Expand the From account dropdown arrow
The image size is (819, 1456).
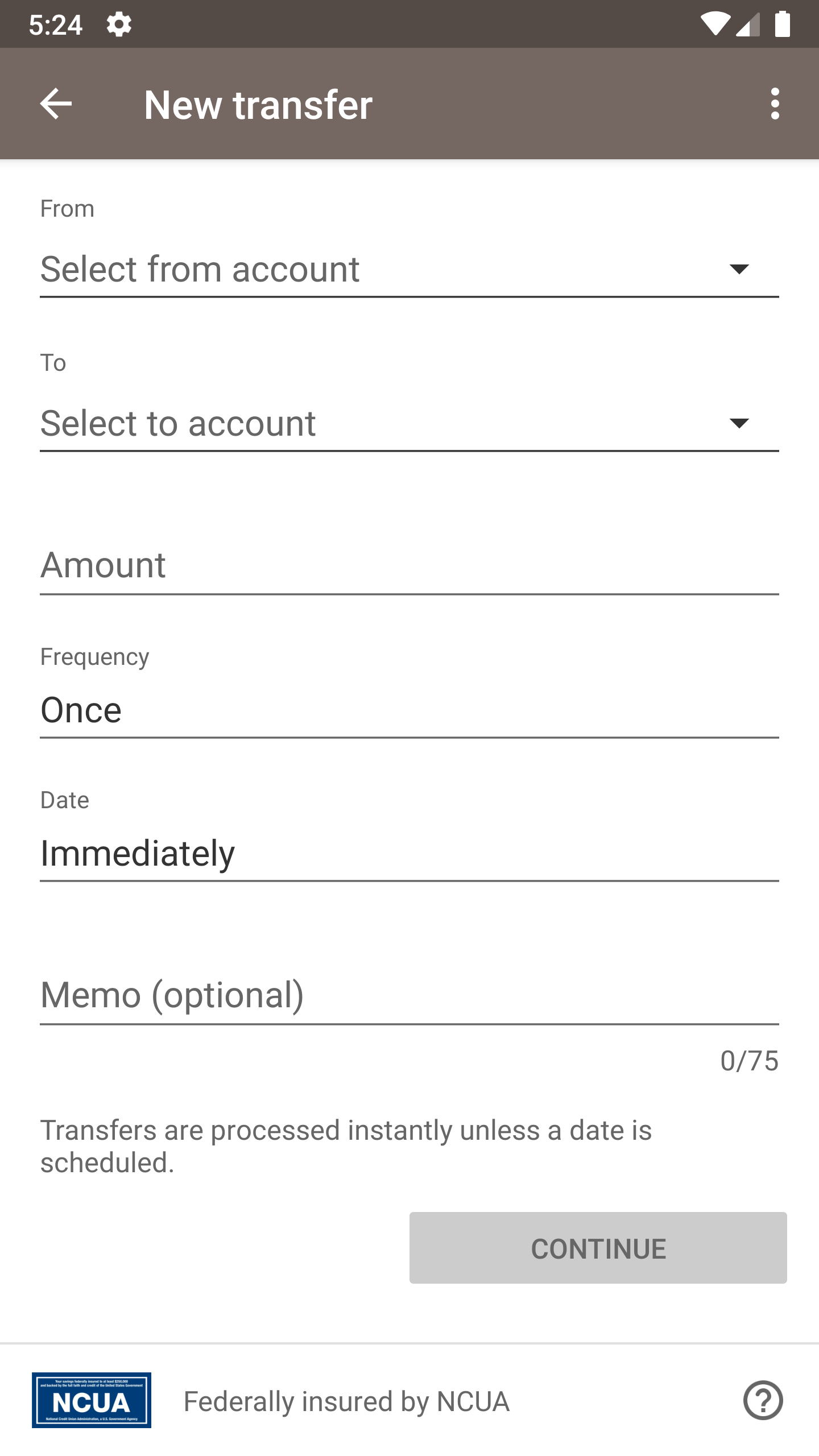(x=739, y=269)
